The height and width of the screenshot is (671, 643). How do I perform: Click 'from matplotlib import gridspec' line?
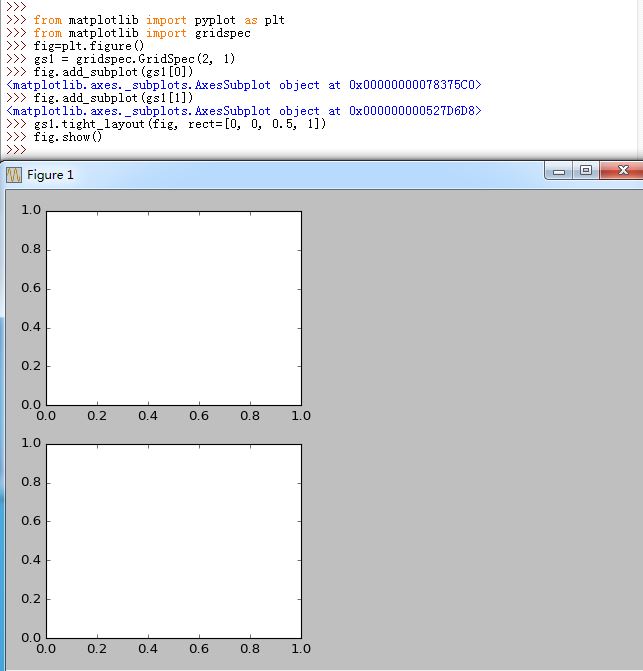pos(142,33)
